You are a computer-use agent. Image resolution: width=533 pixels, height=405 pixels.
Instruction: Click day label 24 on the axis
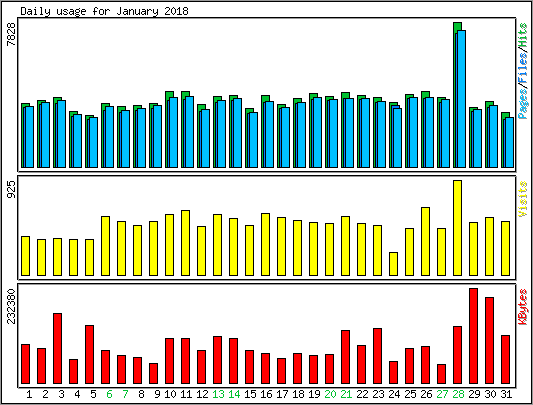click(x=394, y=394)
